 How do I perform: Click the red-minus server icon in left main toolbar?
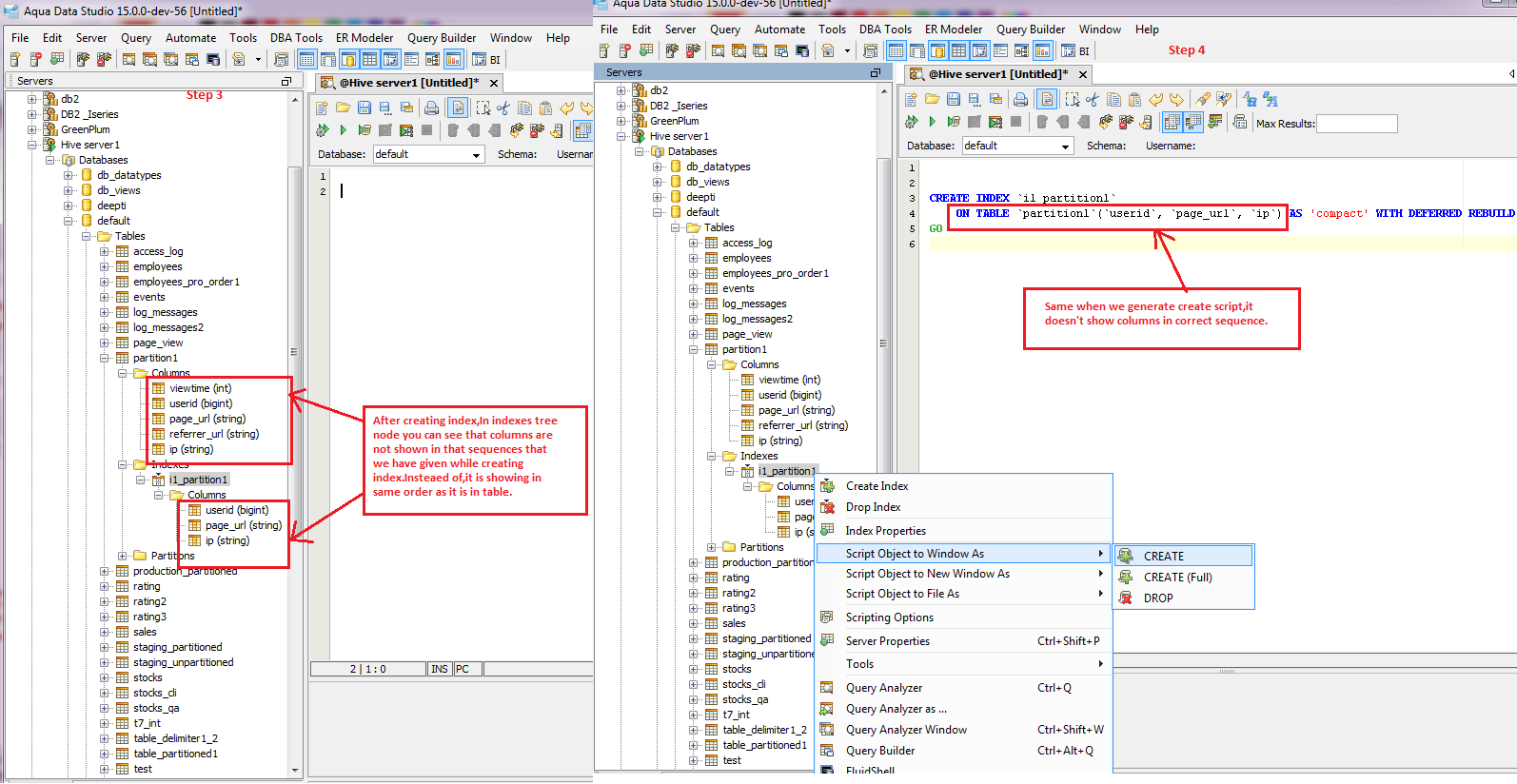tap(36, 59)
